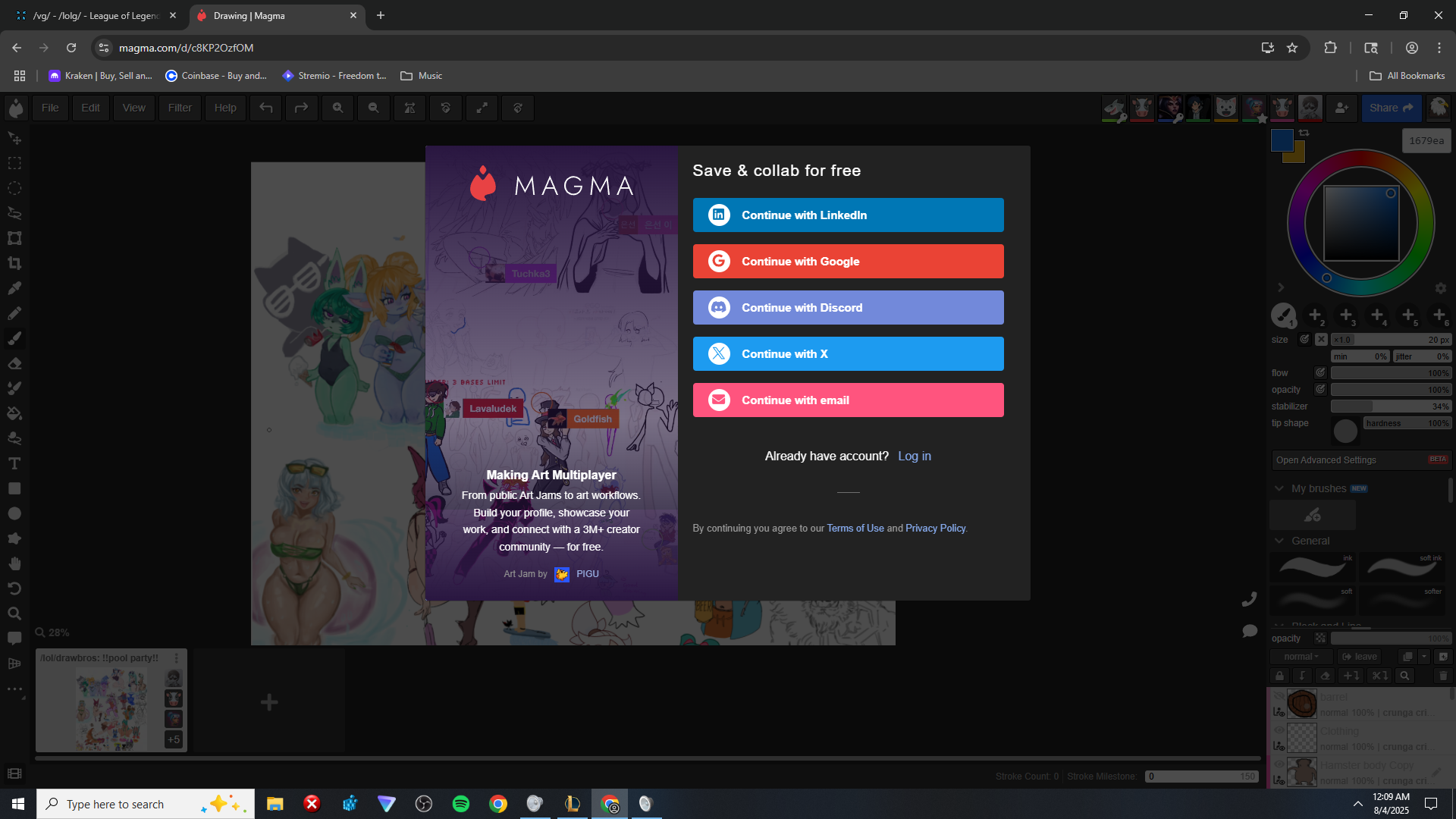Toggle pen pressure for flow

click(x=1320, y=372)
